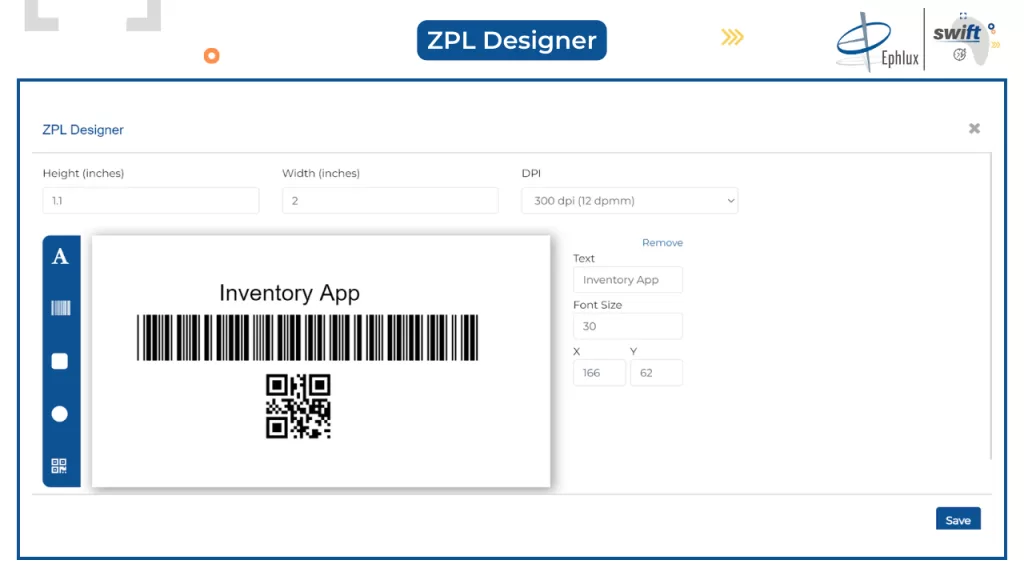
Task: Select the Inventory App text on label canvas
Action: (289, 293)
